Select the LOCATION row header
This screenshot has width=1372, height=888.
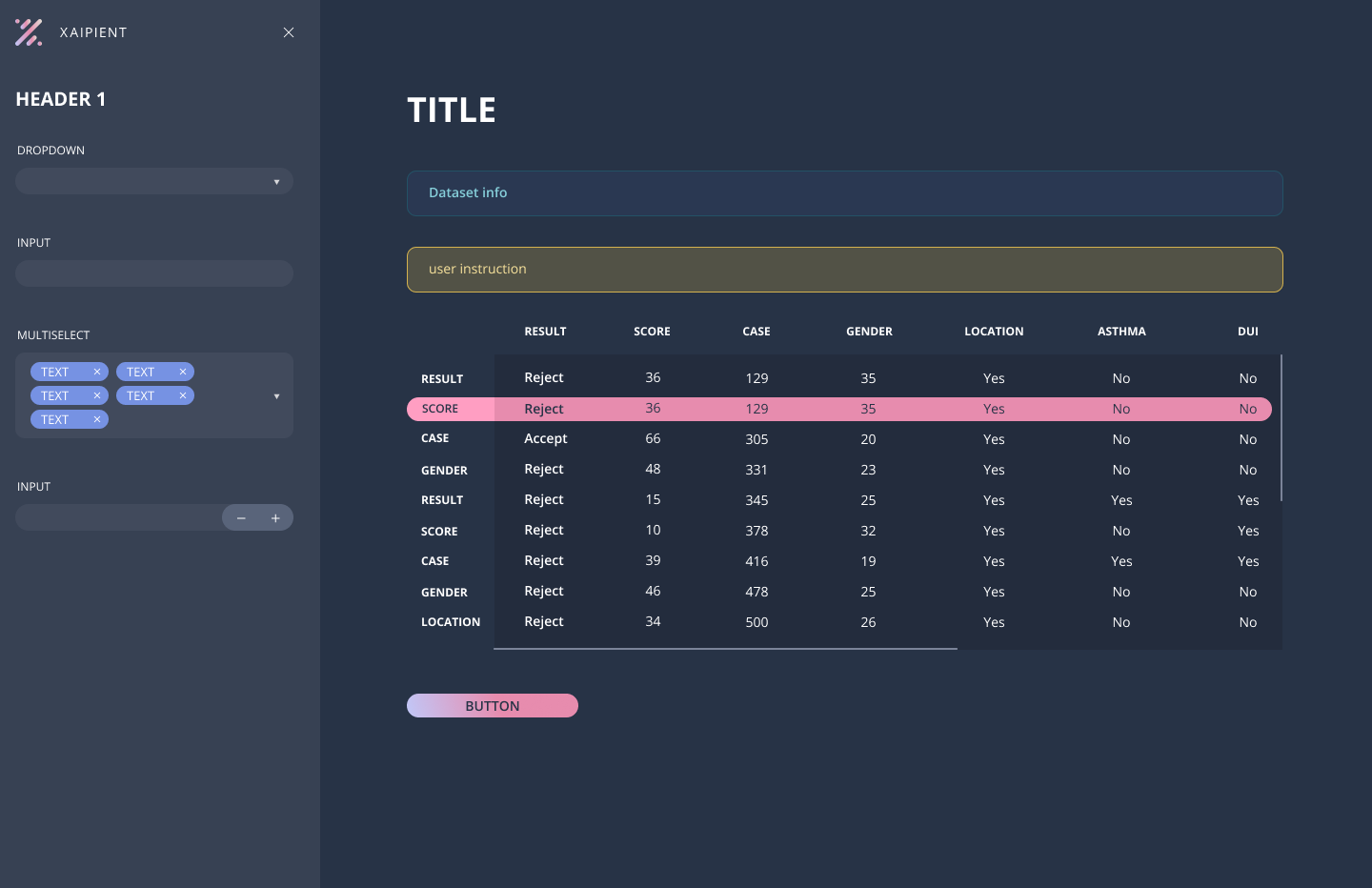click(x=451, y=621)
